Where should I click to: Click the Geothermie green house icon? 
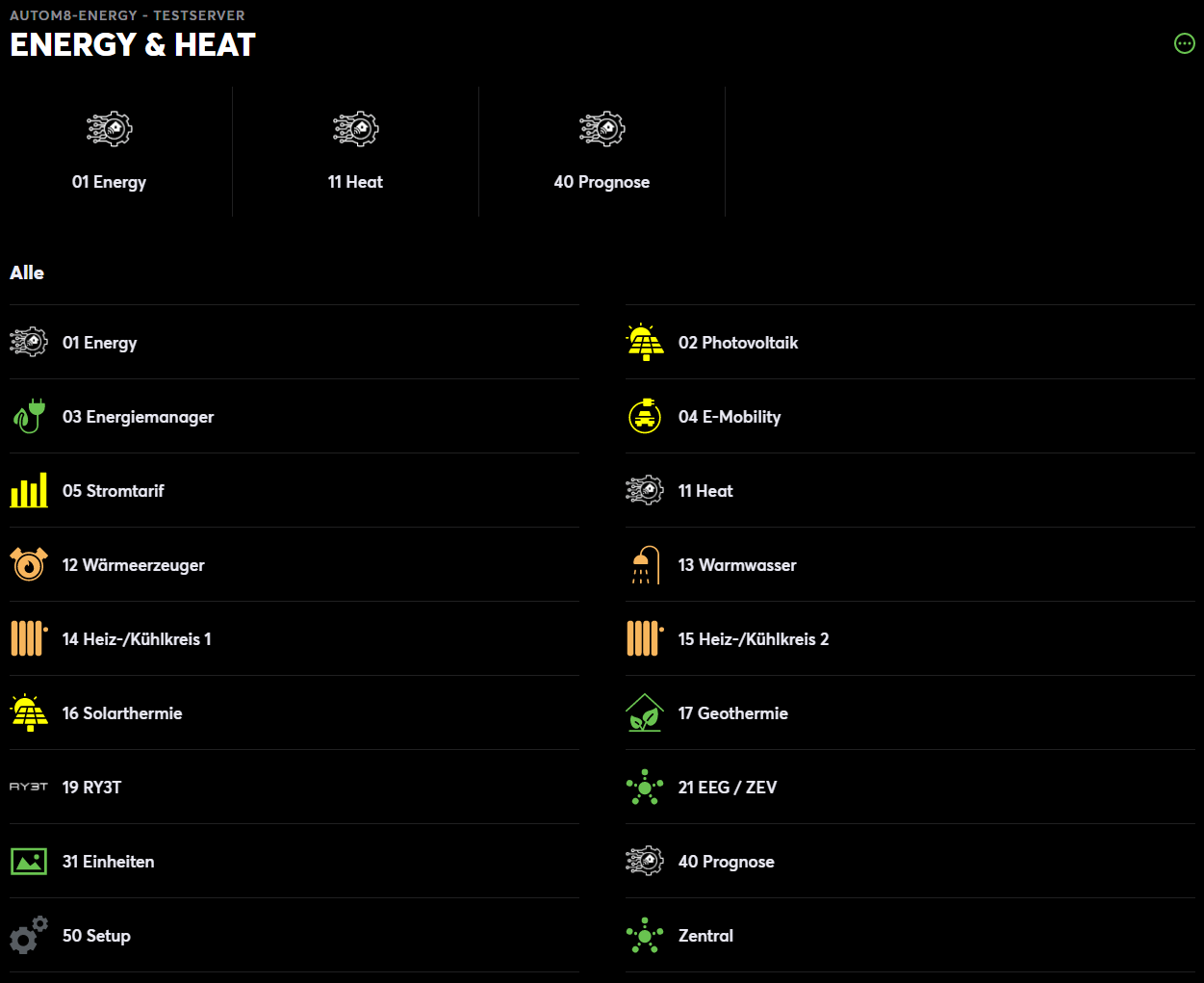(645, 713)
